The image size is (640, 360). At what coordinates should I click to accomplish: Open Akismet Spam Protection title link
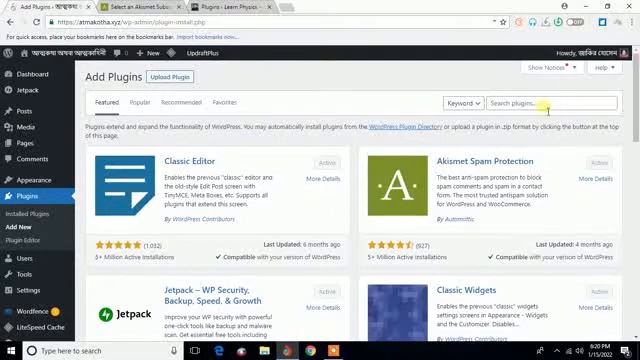[x=485, y=161]
